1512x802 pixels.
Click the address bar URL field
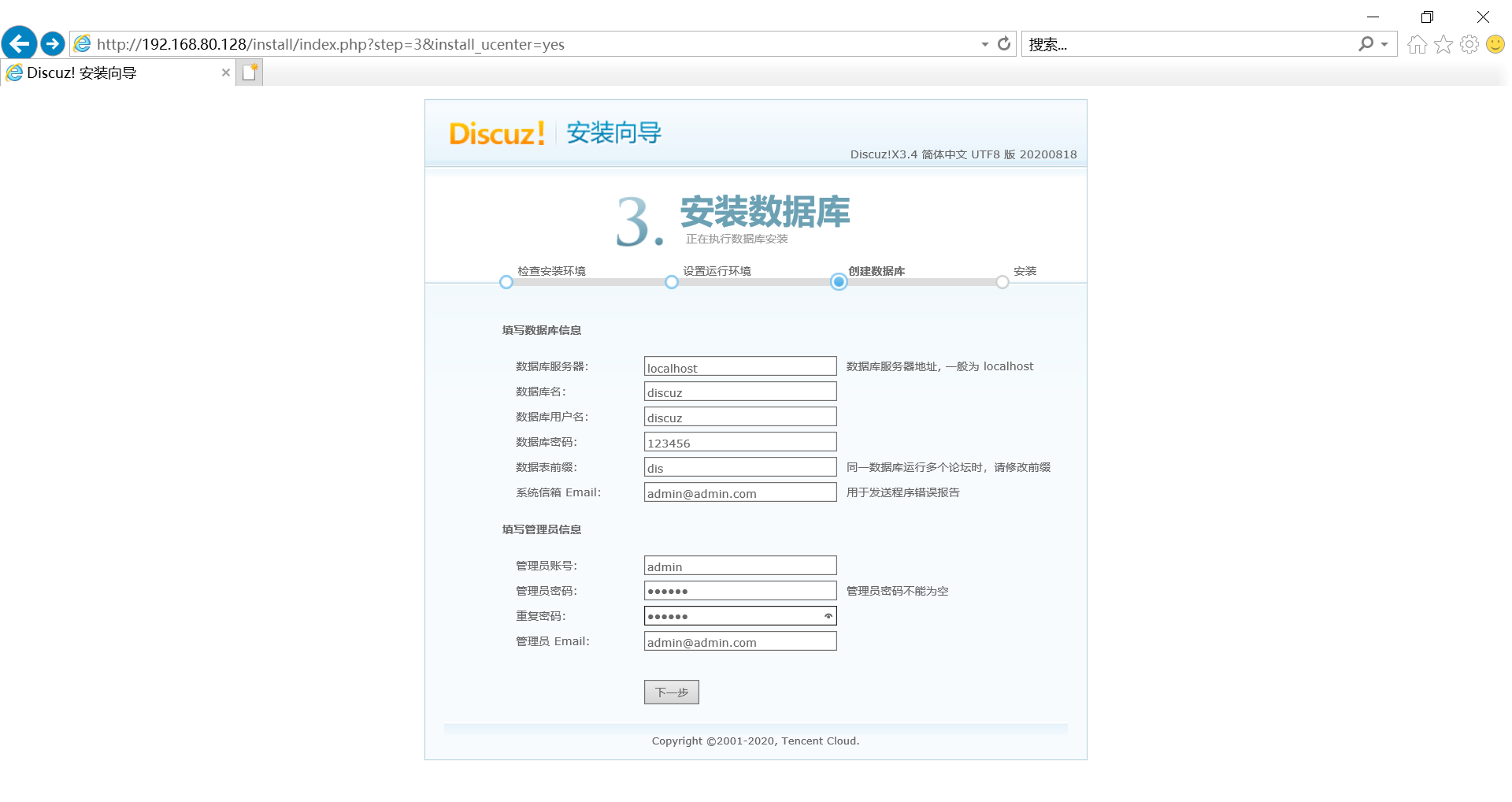click(x=535, y=44)
